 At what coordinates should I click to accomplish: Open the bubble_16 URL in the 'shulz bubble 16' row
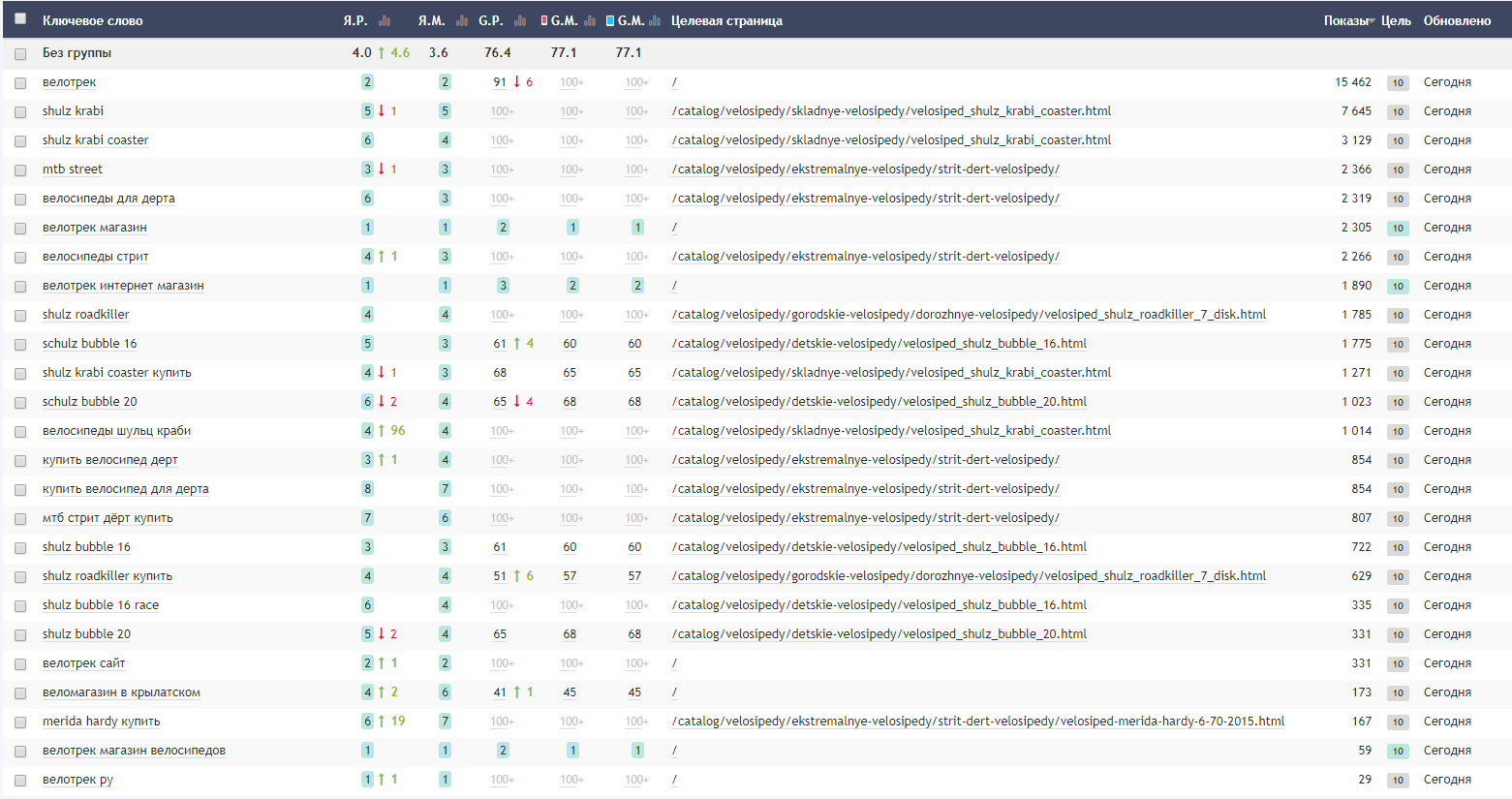[879, 547]
